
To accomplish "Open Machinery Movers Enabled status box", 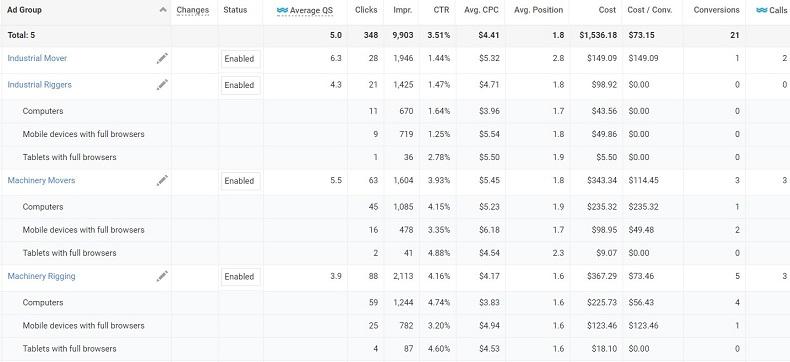I will [240, 181].
